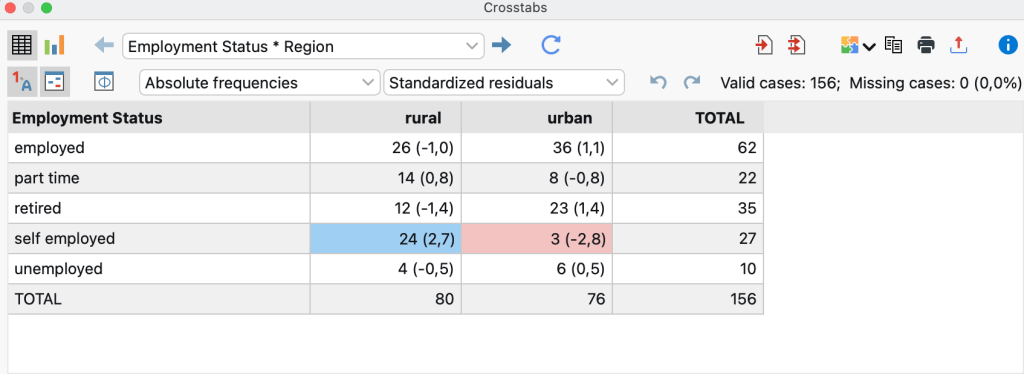Click the part time total 22

(x=688, y=178)
